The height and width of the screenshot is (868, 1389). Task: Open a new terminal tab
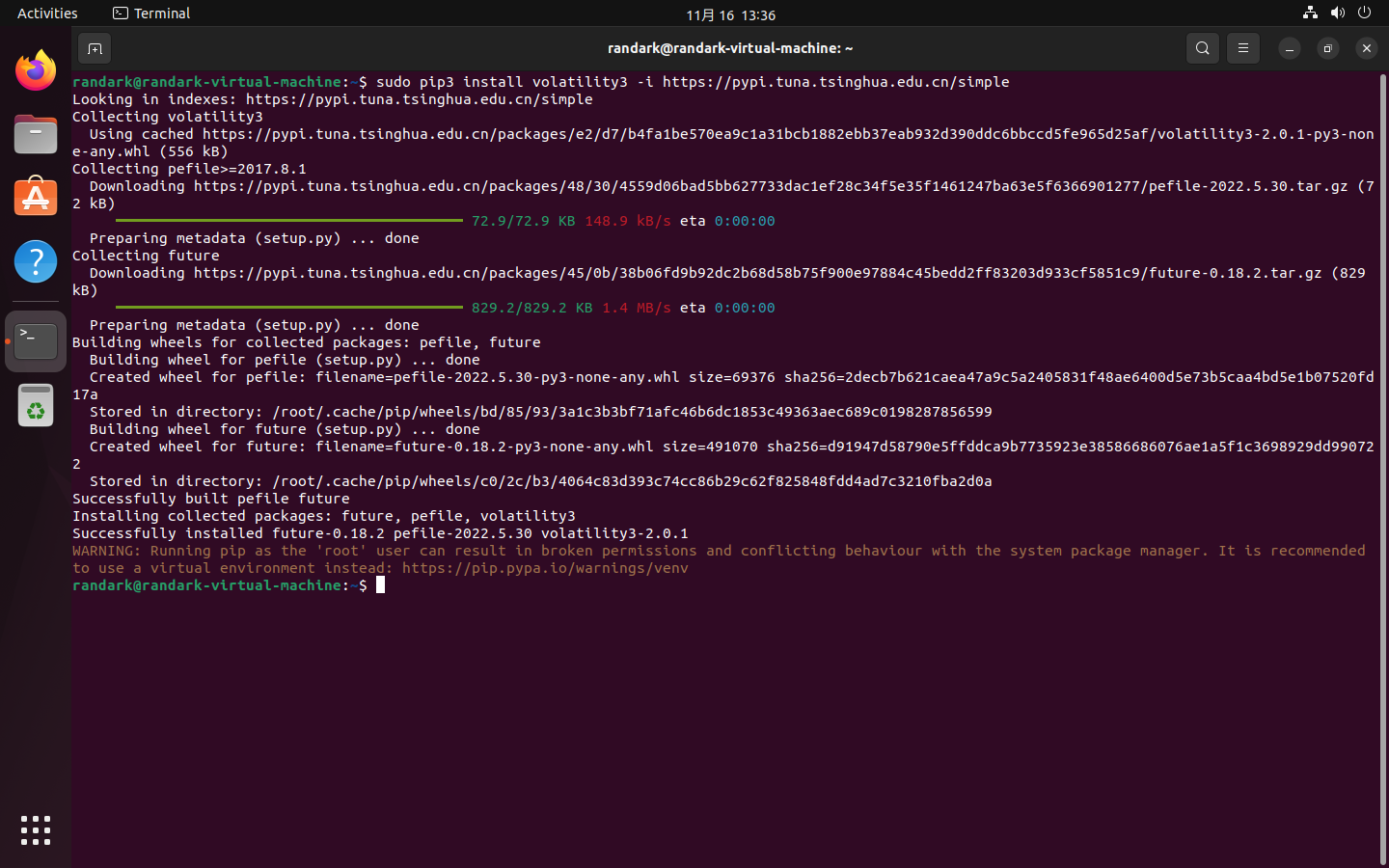click(x=95, y=48)
